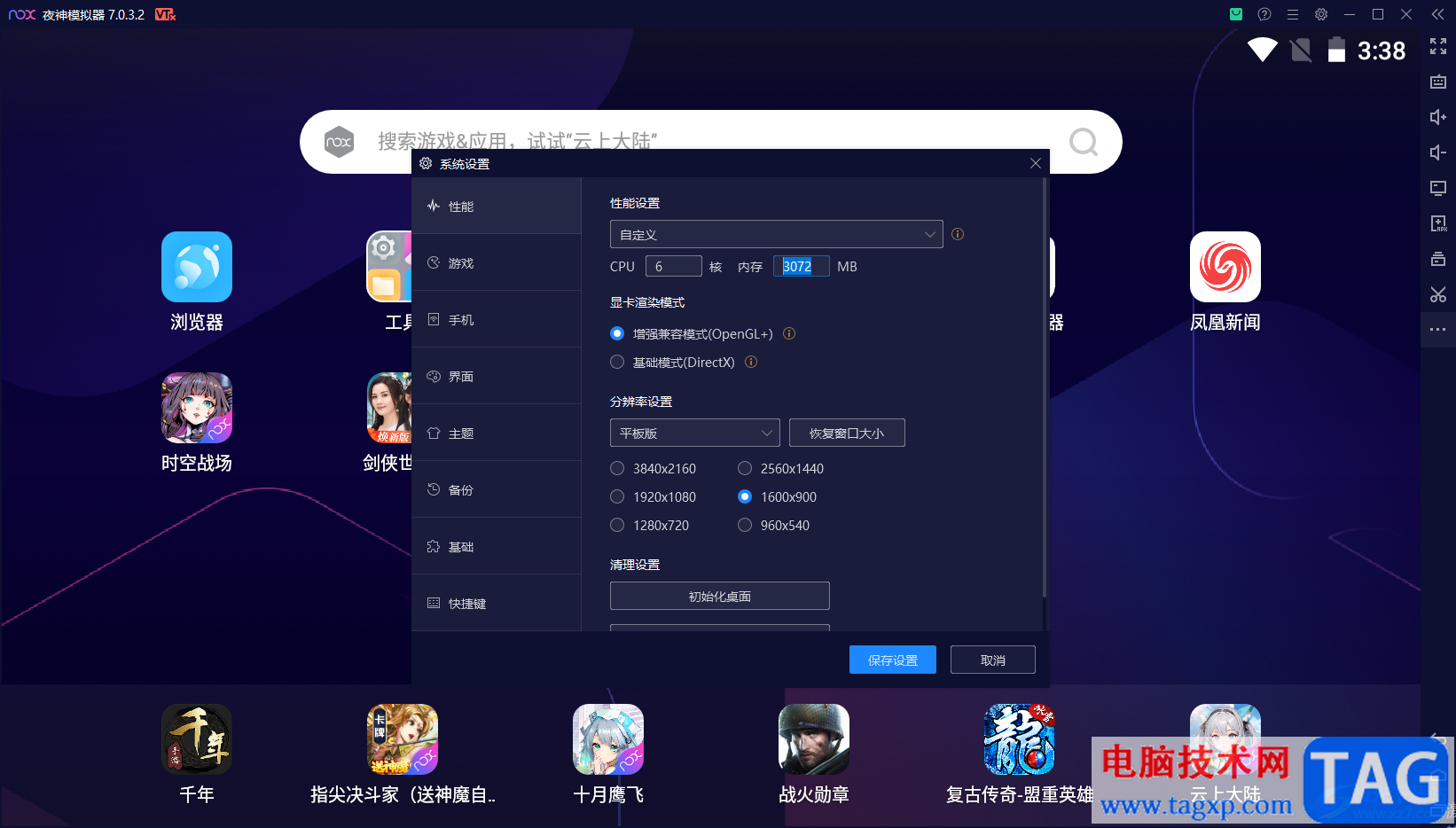Click the scissors screenshot icon
This screenshot has height=828, width=1456.
(x=1438, y=294)
